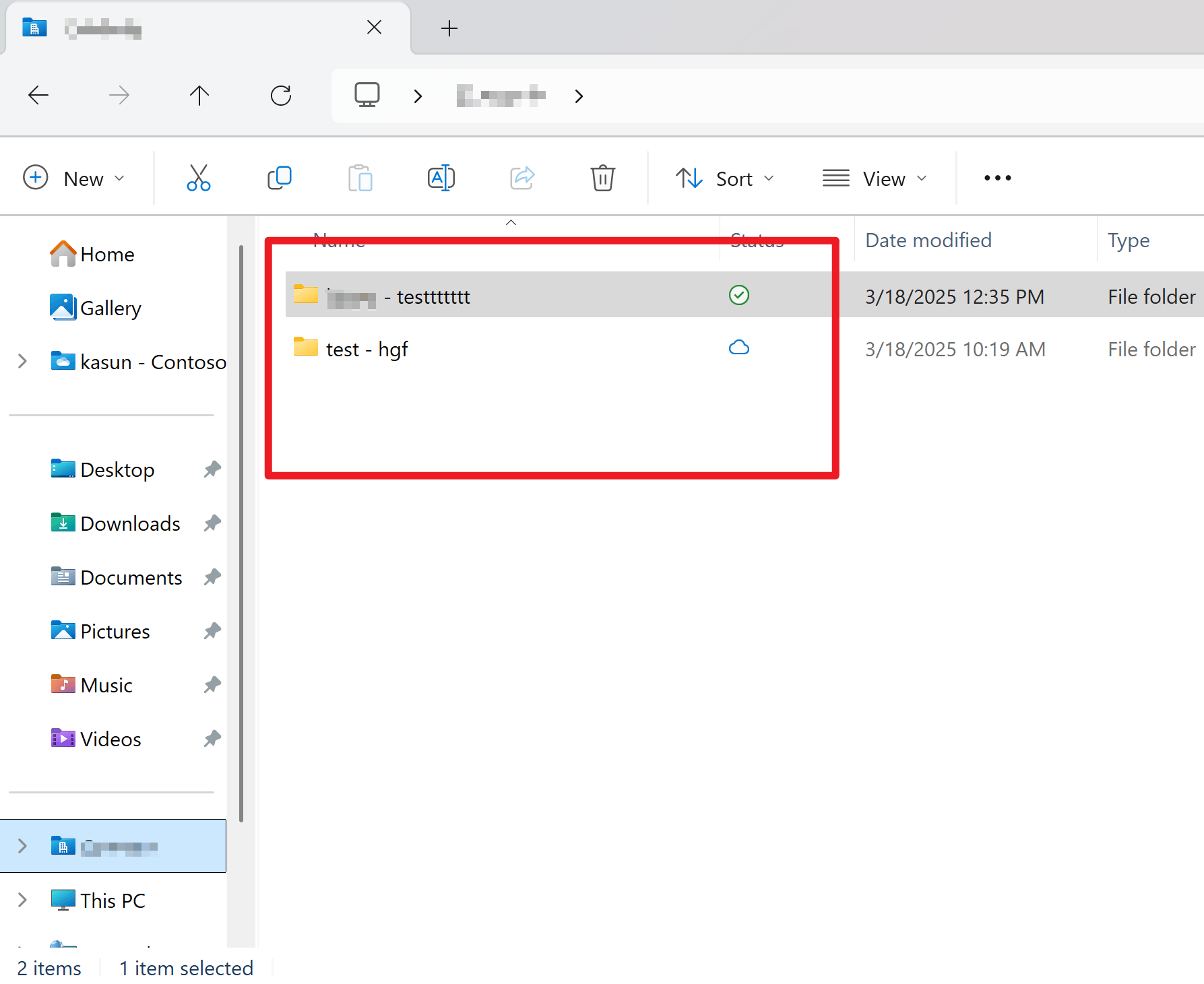The width and height of the screenshot is (1204, 984).
Task: Navigate up one folder level
Action: click(x=199, y=96)
